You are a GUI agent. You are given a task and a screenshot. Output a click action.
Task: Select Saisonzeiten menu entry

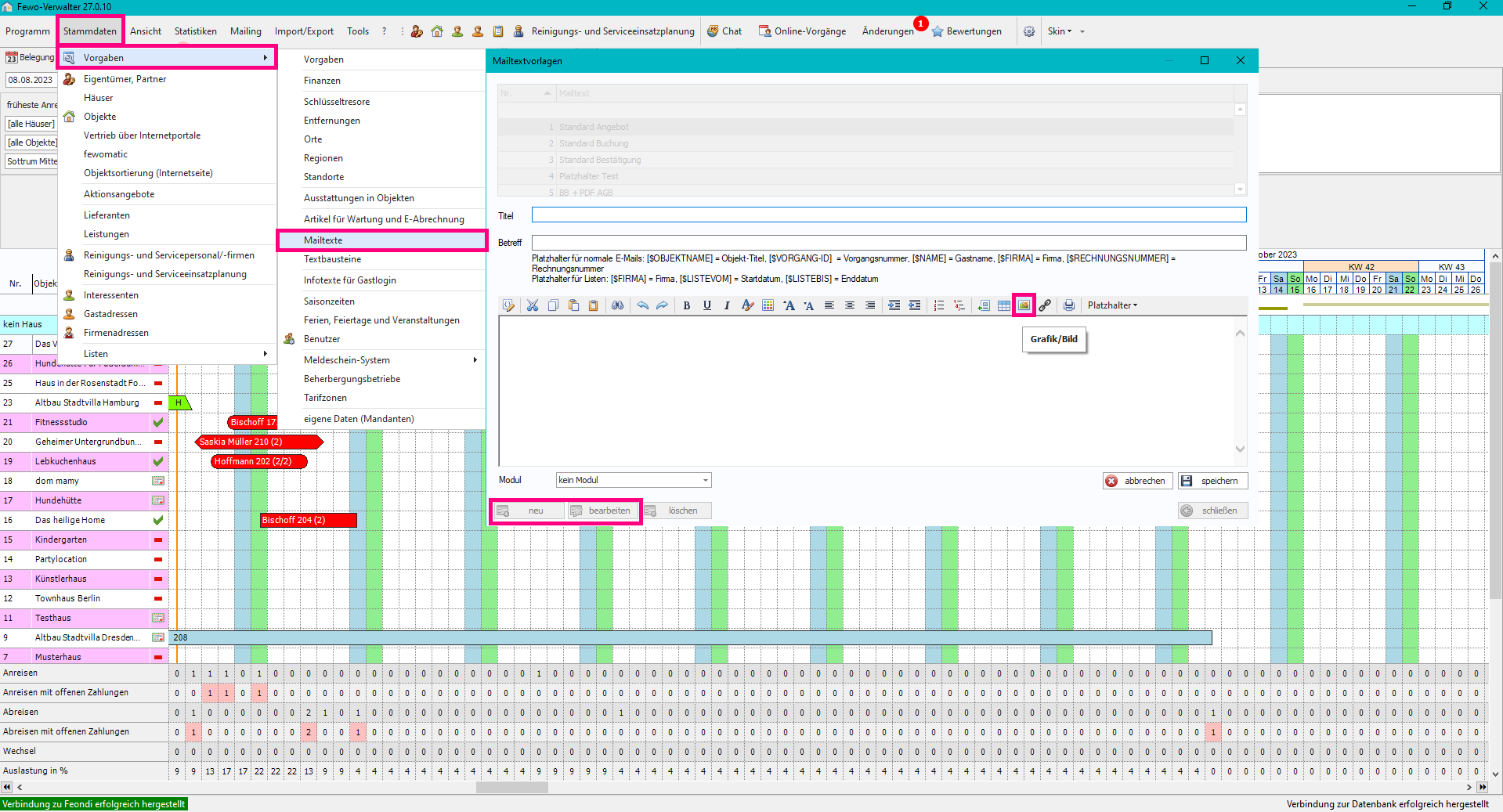coord(381,301)
